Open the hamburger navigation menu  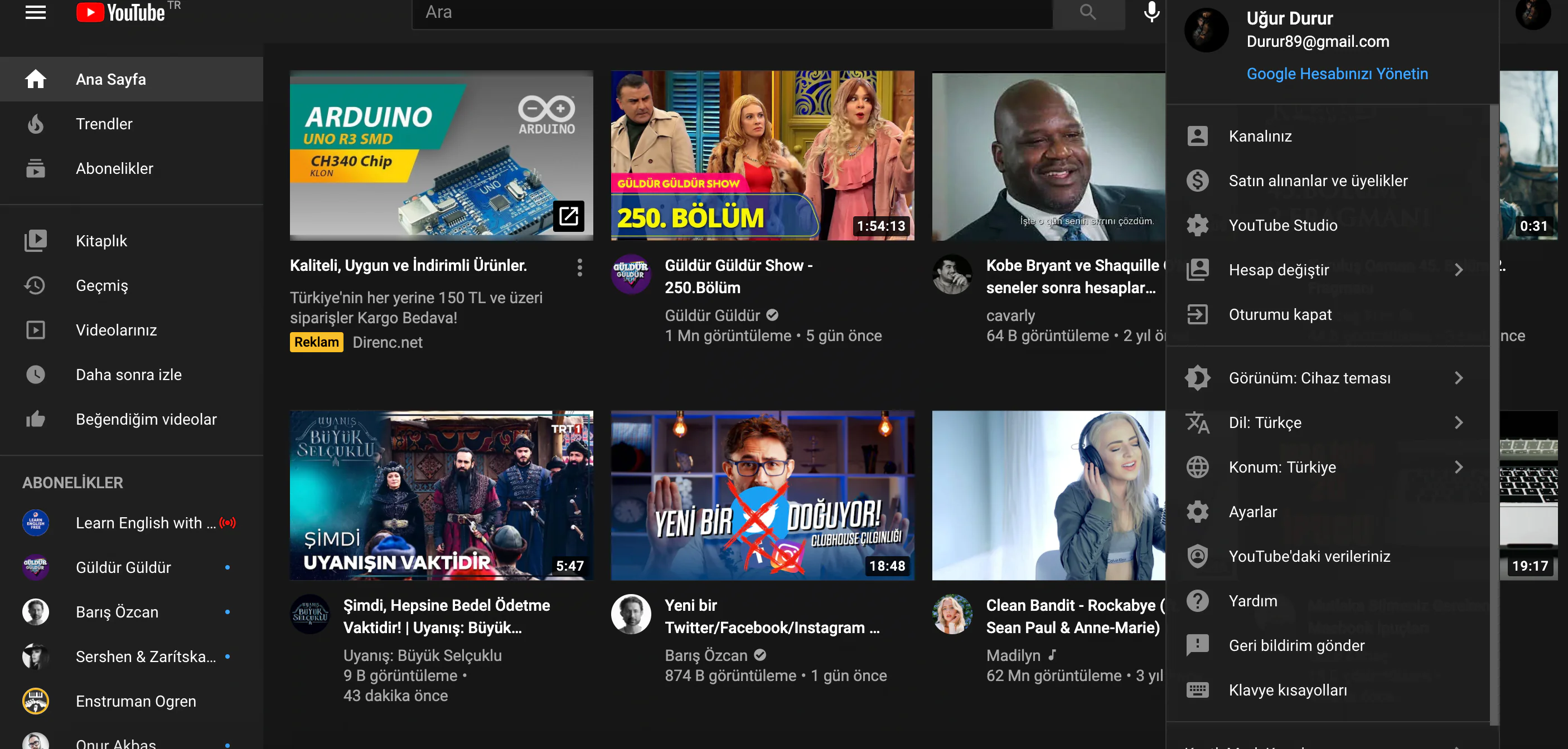34,12
